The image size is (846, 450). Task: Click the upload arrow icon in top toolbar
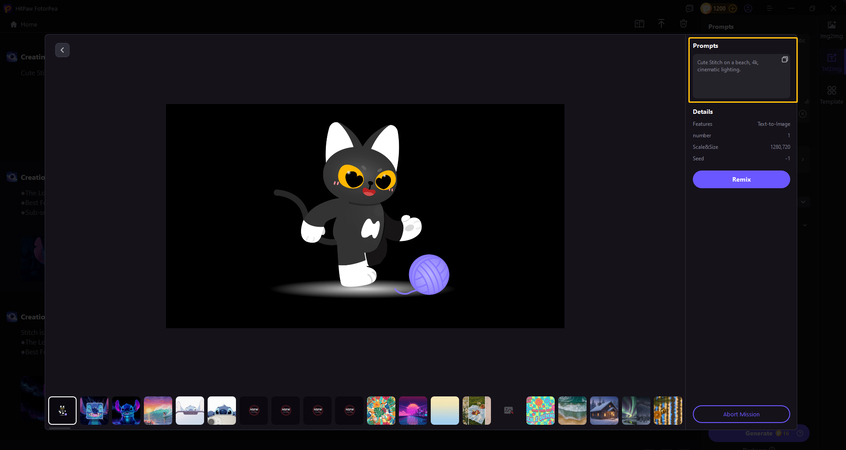[661, 23]
